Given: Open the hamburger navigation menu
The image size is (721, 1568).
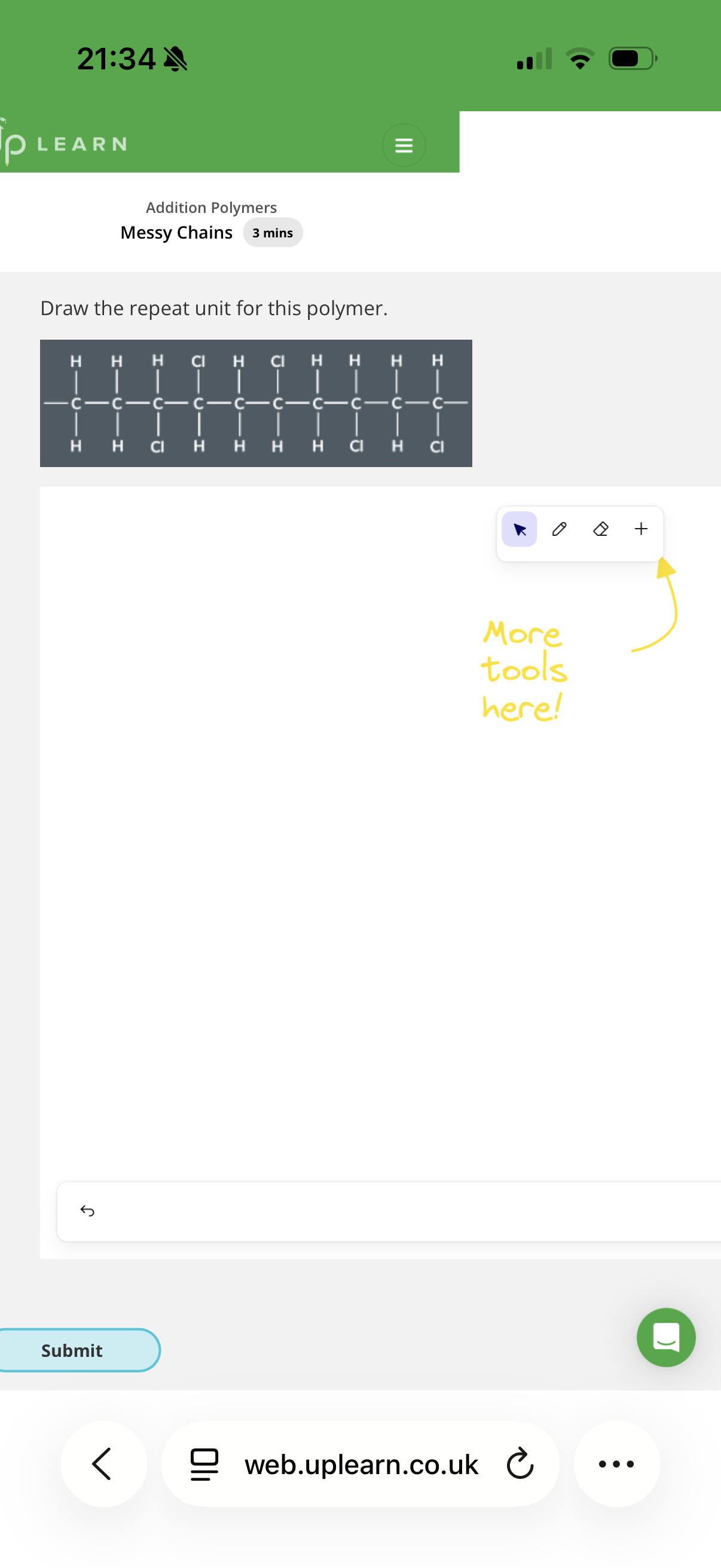Looking at the screenshot, I should tap(404, 145).
